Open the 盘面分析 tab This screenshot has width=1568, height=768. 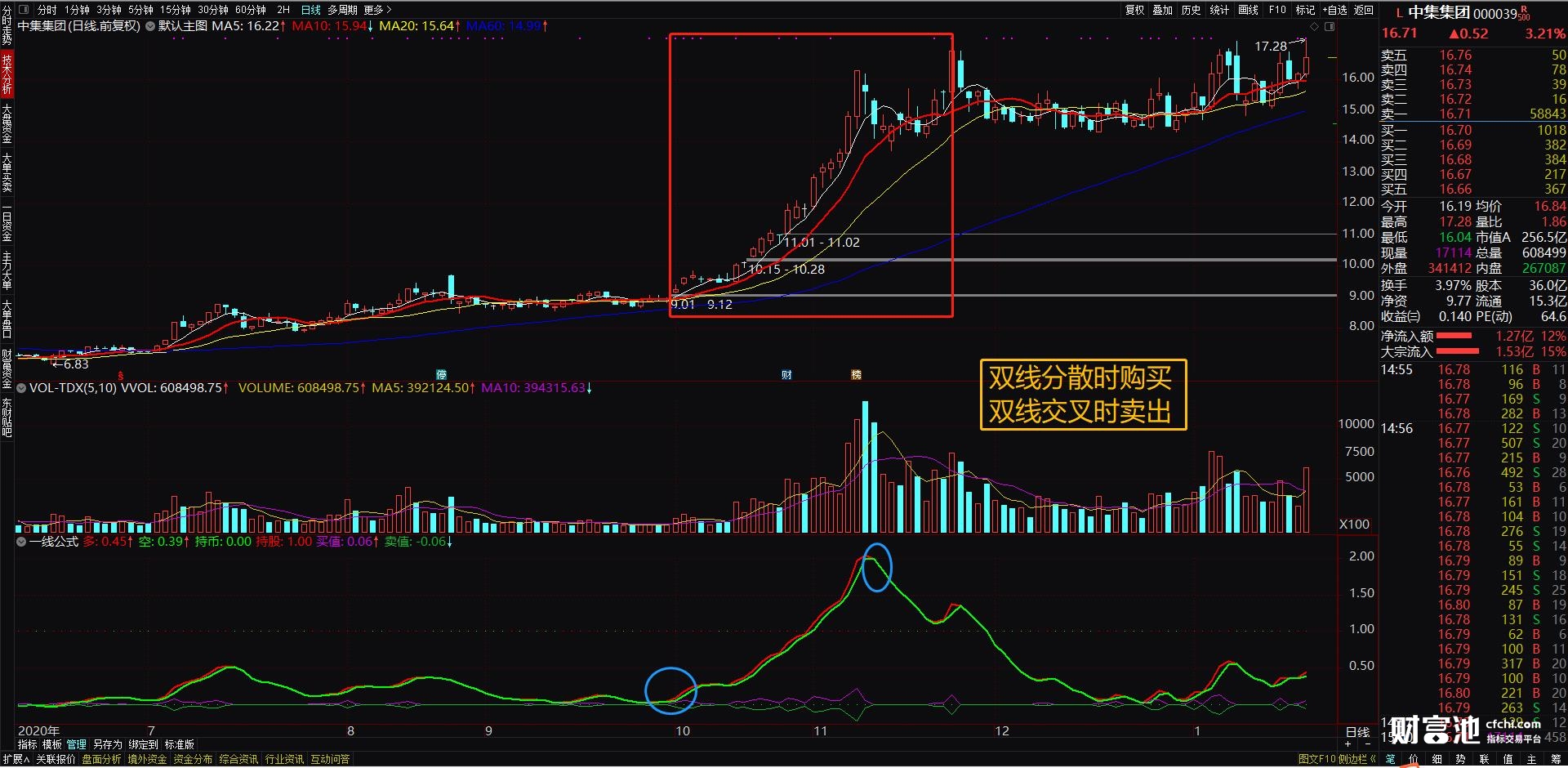(x=101, y=759)
